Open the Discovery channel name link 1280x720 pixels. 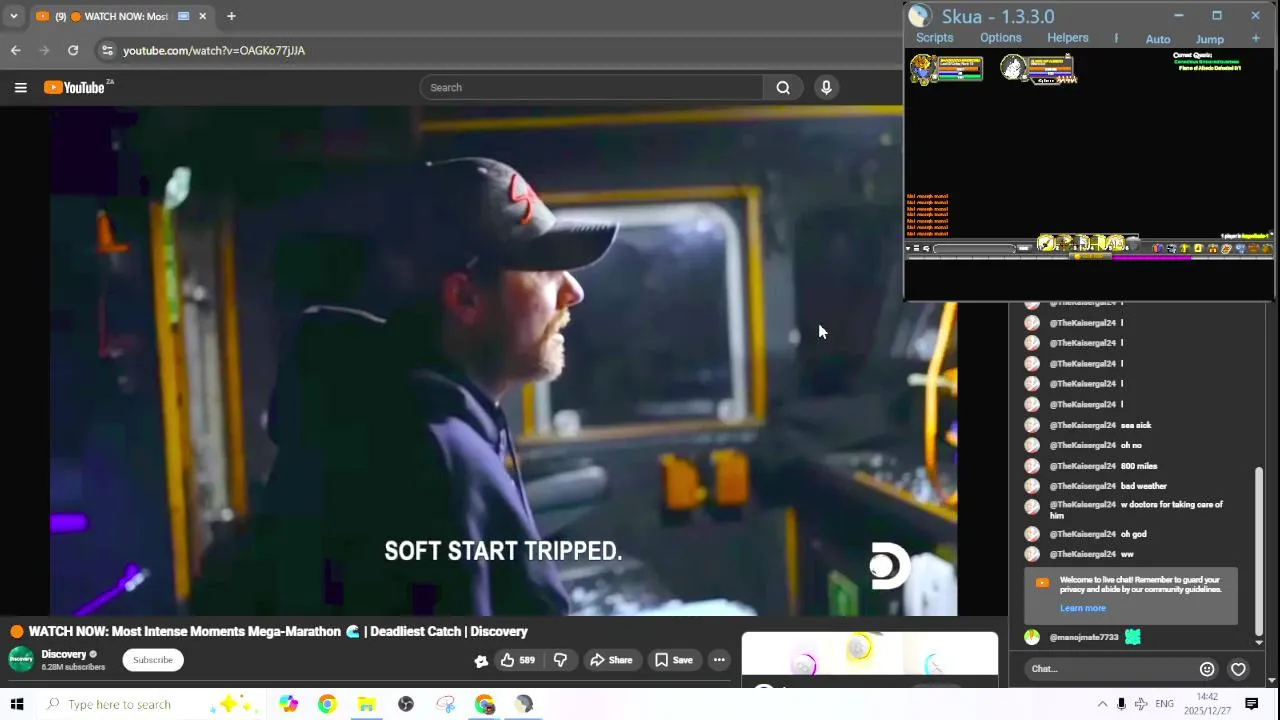pos(64,654)
